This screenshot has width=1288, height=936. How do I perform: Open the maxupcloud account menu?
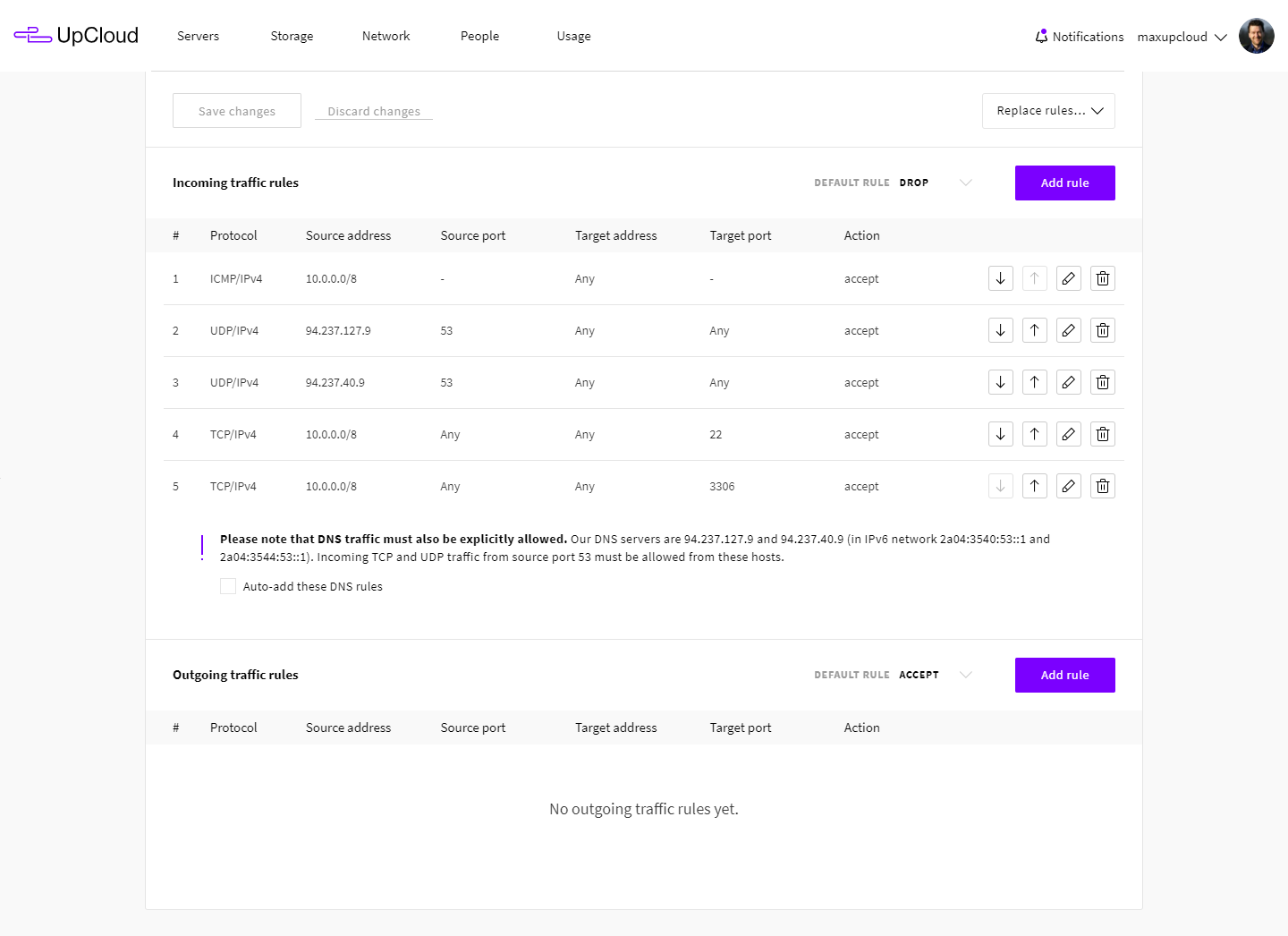coord(1181,37)
